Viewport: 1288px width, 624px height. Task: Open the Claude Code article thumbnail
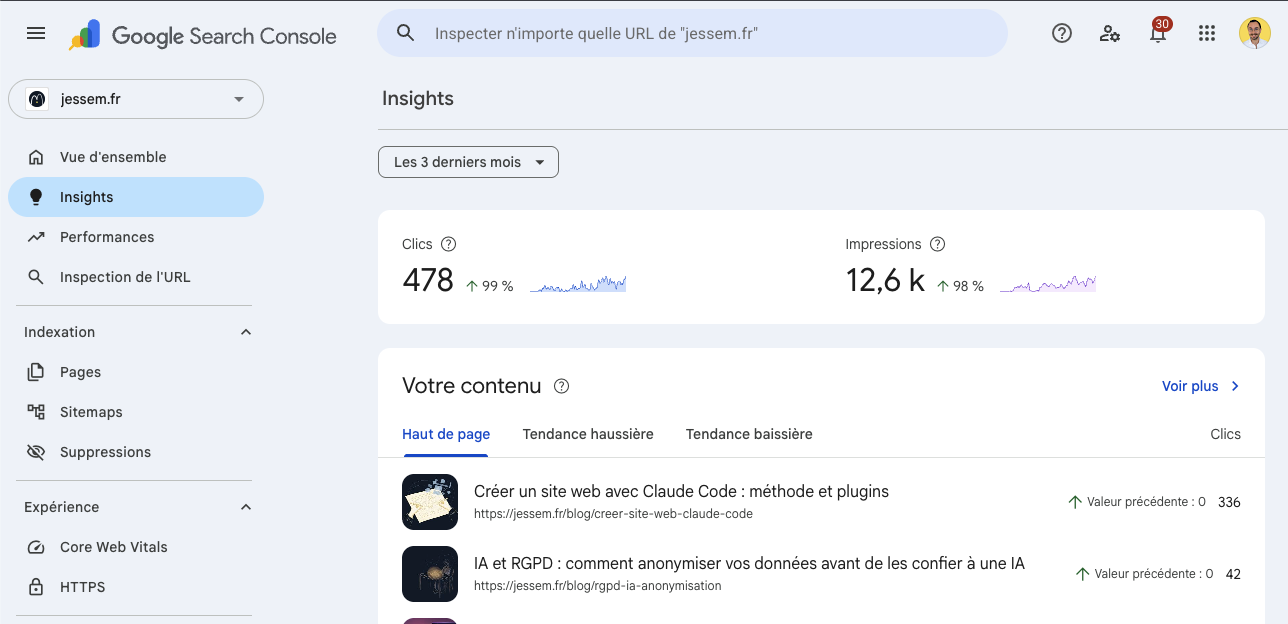[x=430, y=502]
